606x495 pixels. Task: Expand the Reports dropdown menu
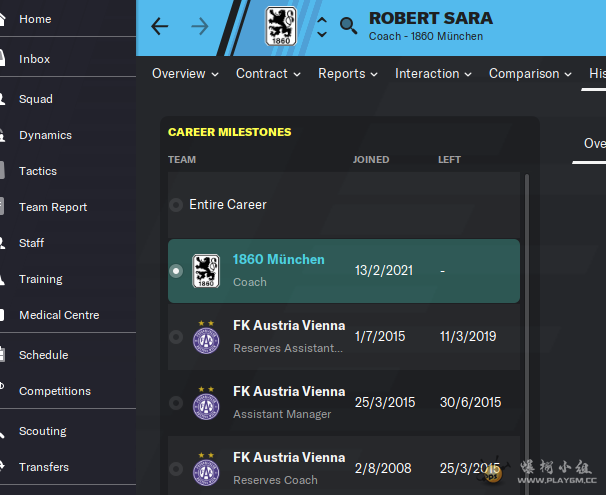point(348,74)
